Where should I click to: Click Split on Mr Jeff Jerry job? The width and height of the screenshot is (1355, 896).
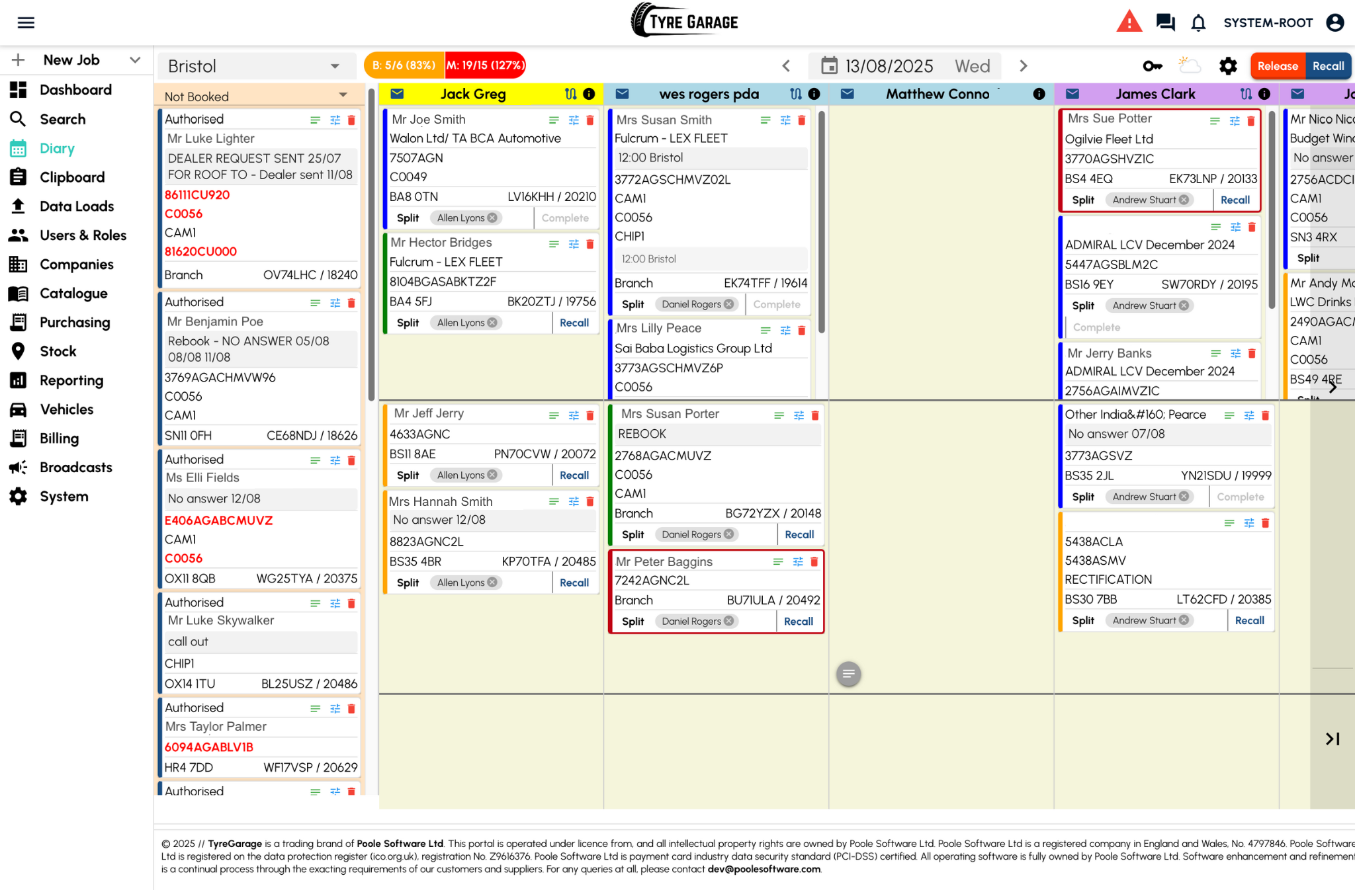click(408, 475)
